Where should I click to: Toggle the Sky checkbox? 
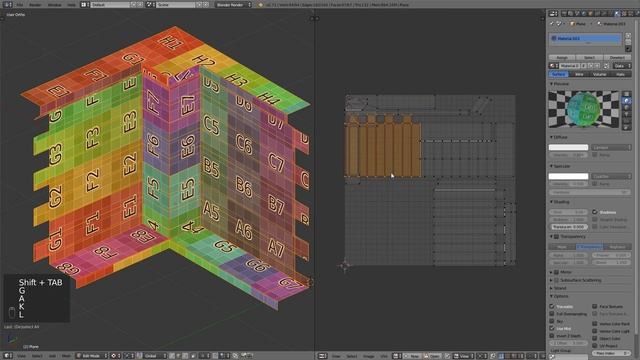coord(552,321)
